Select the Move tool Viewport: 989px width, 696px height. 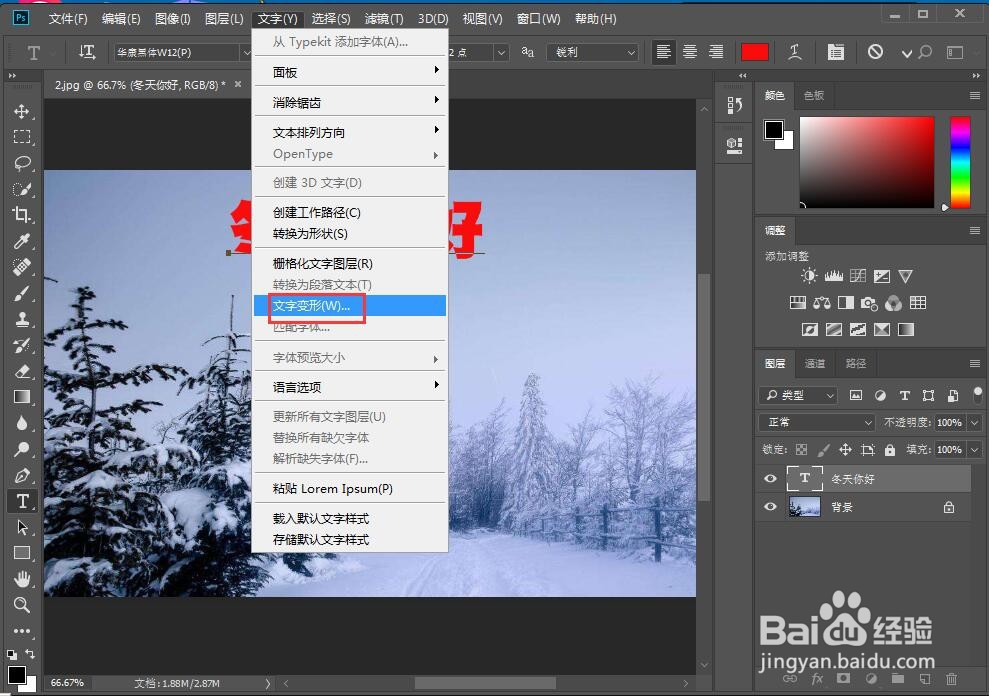(x=22, y=112)
